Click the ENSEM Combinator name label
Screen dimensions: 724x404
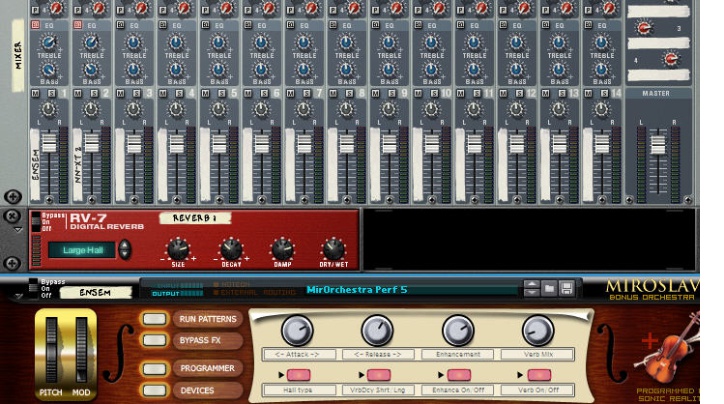tap(96, 292)
